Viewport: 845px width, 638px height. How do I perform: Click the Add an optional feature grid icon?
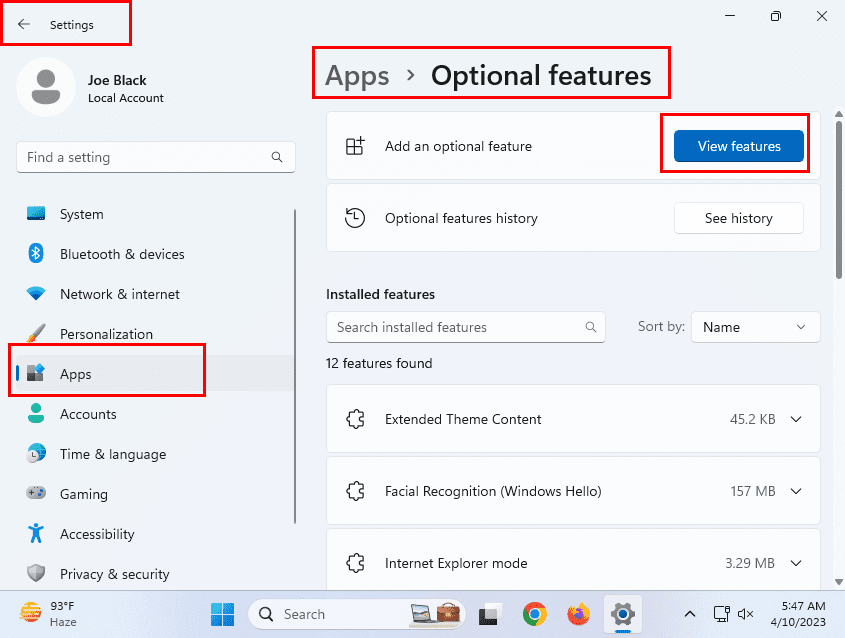pyautogui.click(x=355, y=146)
